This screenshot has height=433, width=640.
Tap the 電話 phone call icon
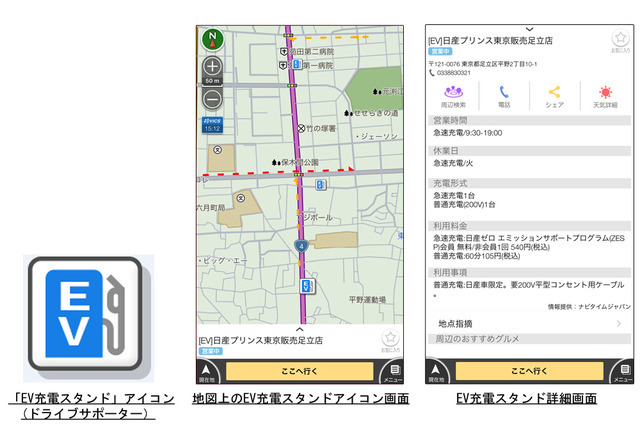point(504,96)
